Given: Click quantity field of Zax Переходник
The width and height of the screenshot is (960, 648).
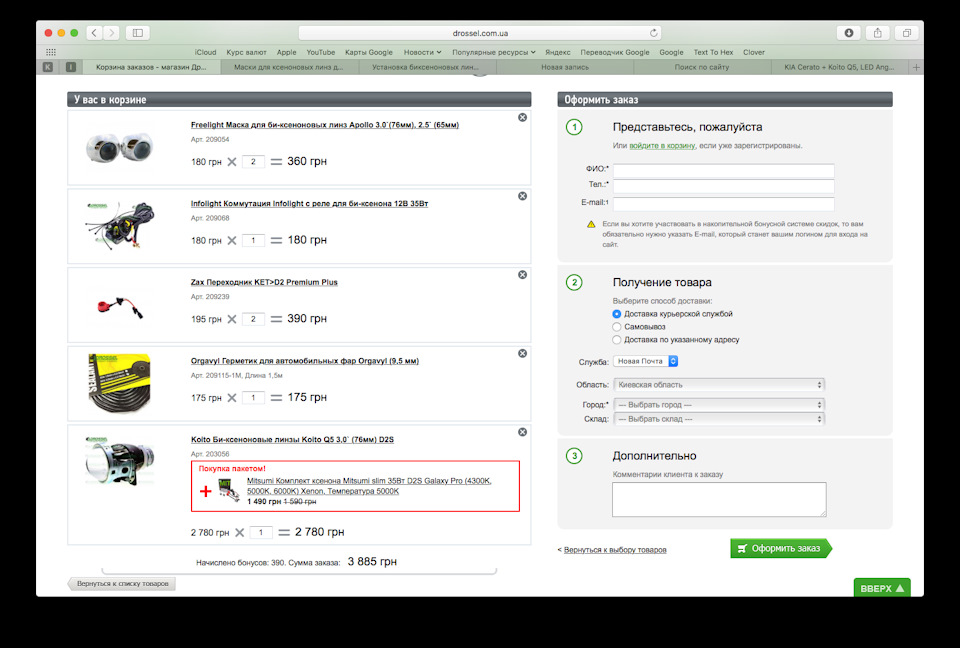Looking at the screenshot, I should [253, 319].
